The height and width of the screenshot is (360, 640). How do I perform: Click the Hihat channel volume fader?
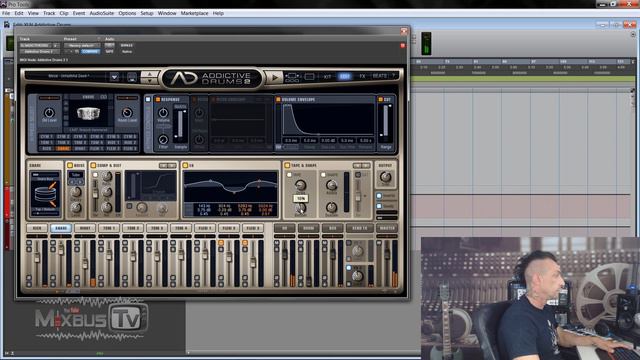tap(85, 264)
